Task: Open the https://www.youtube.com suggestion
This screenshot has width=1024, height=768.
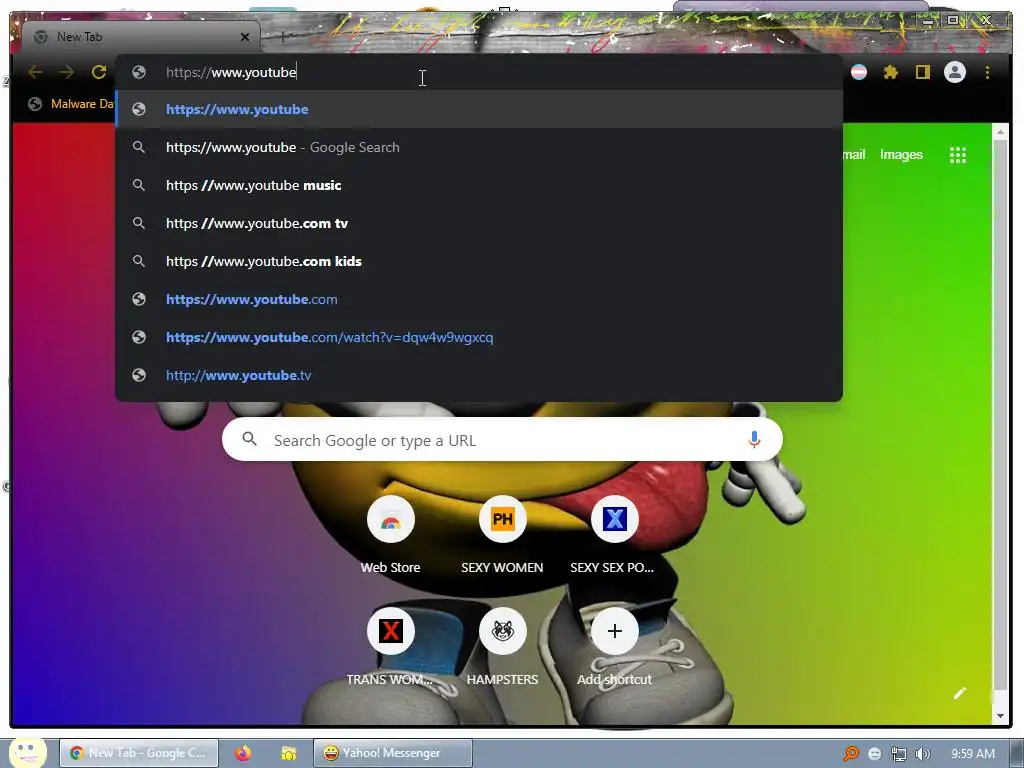Action: click(x=479, y=299)
